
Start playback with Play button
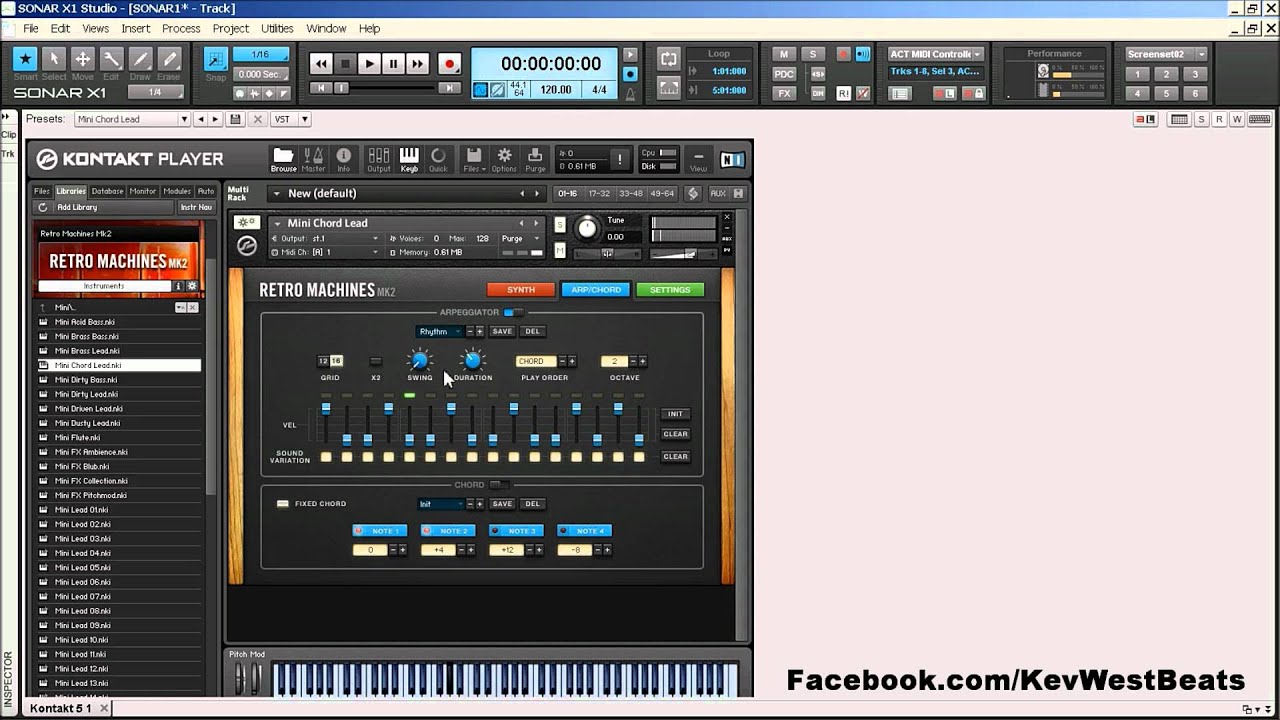point(369,64)
